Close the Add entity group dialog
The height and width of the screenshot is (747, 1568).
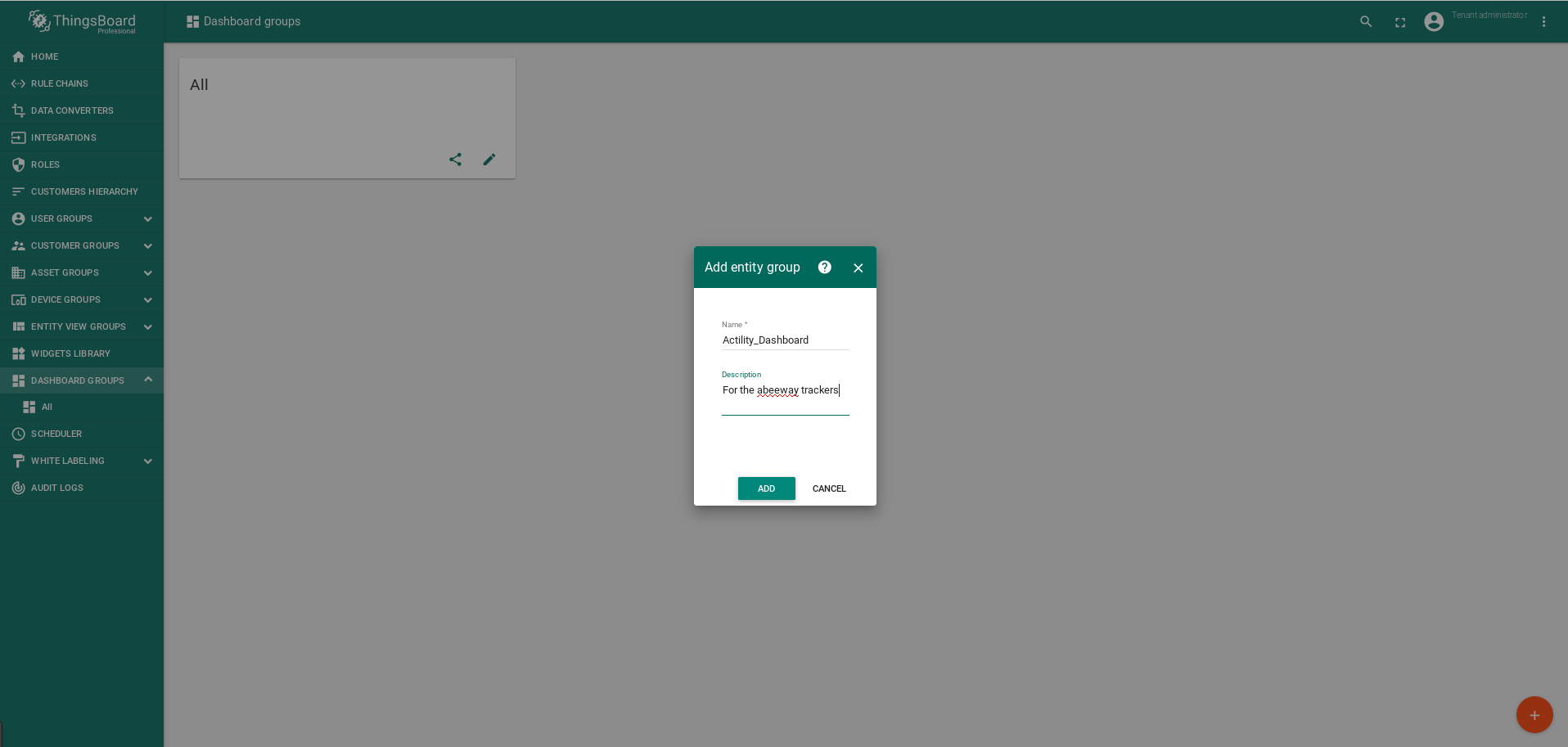coord(858,268)
